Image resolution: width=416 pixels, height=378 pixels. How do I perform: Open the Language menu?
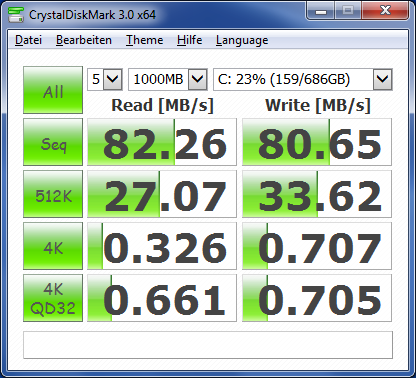[242, 40]
